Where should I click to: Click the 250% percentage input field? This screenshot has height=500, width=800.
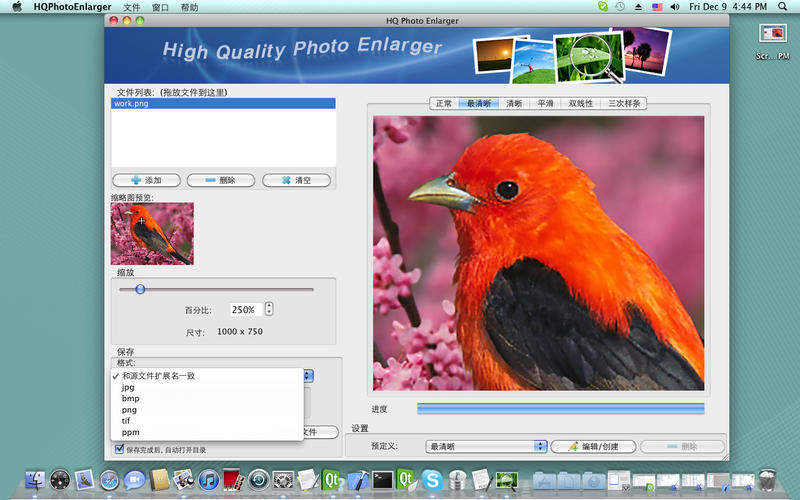tap(245, 309)
